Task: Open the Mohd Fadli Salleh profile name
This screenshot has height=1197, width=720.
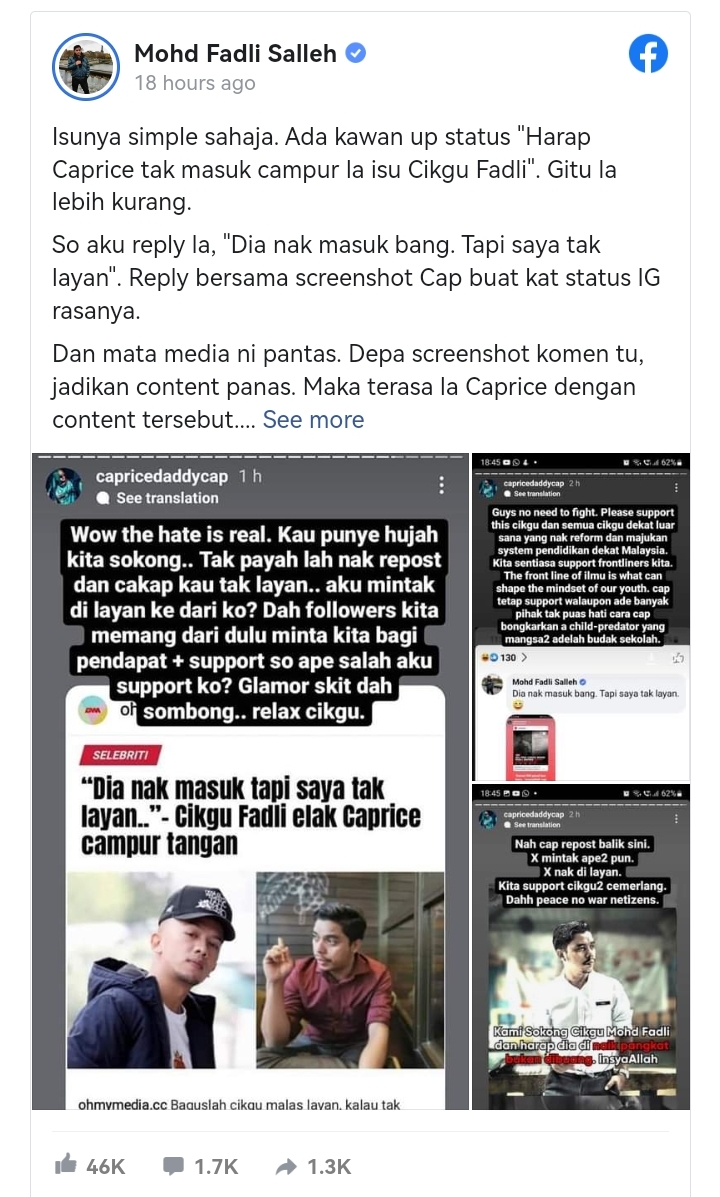Action: point(235,53)
